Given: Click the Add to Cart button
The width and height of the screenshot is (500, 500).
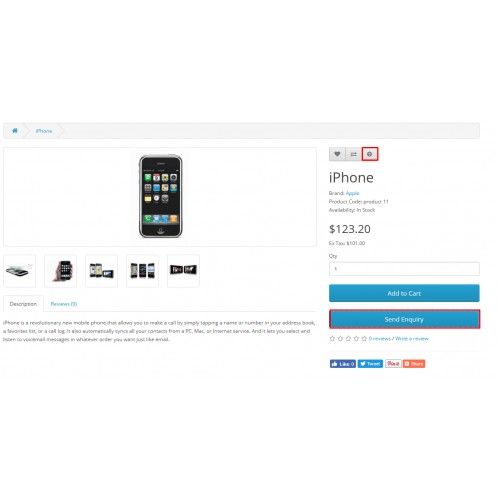Looking at the screenshot, I should point(404,293).
